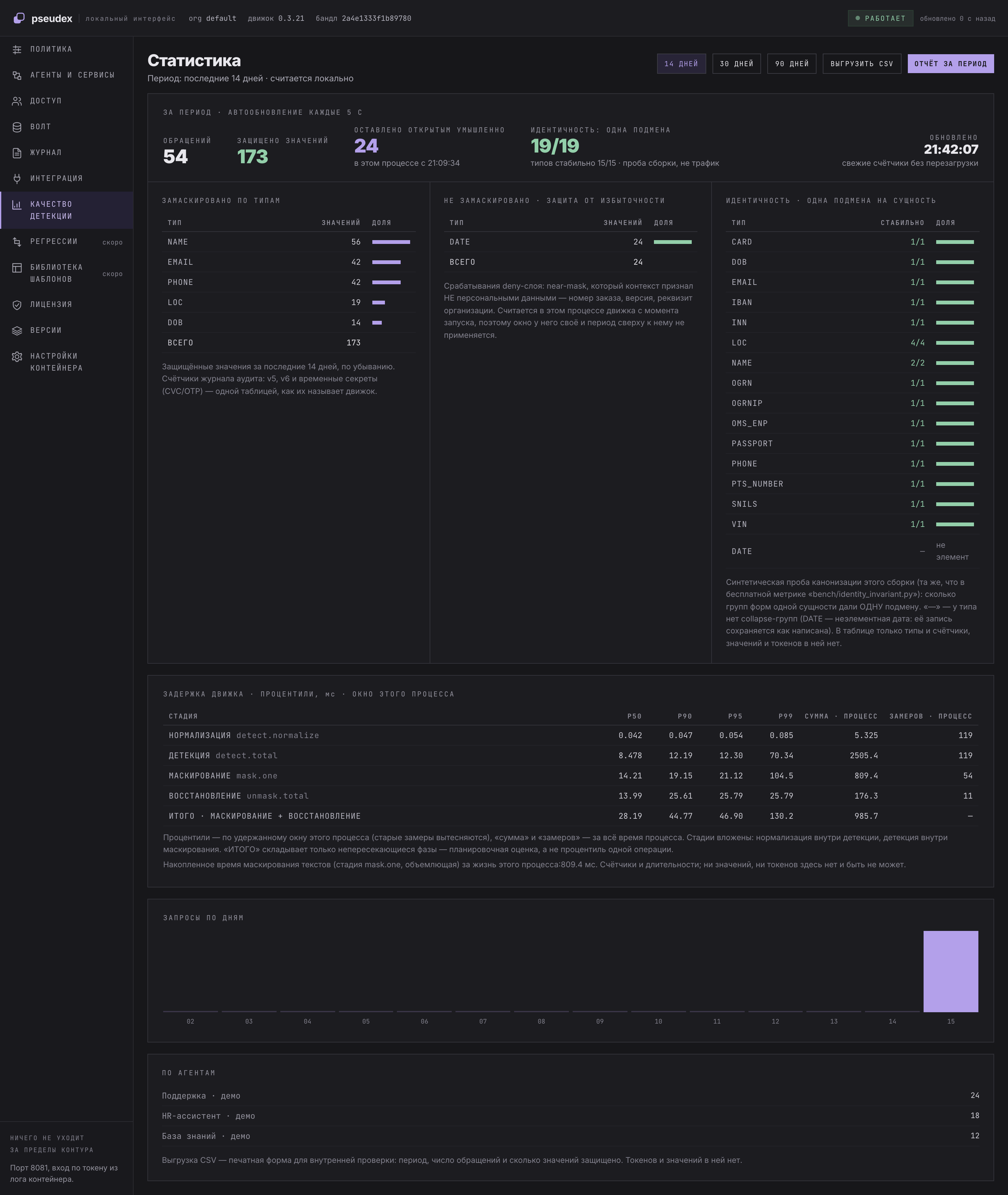Click the OMS_ENP type row
This screenshot has height=1195, width=1008.
coord(852,423)
